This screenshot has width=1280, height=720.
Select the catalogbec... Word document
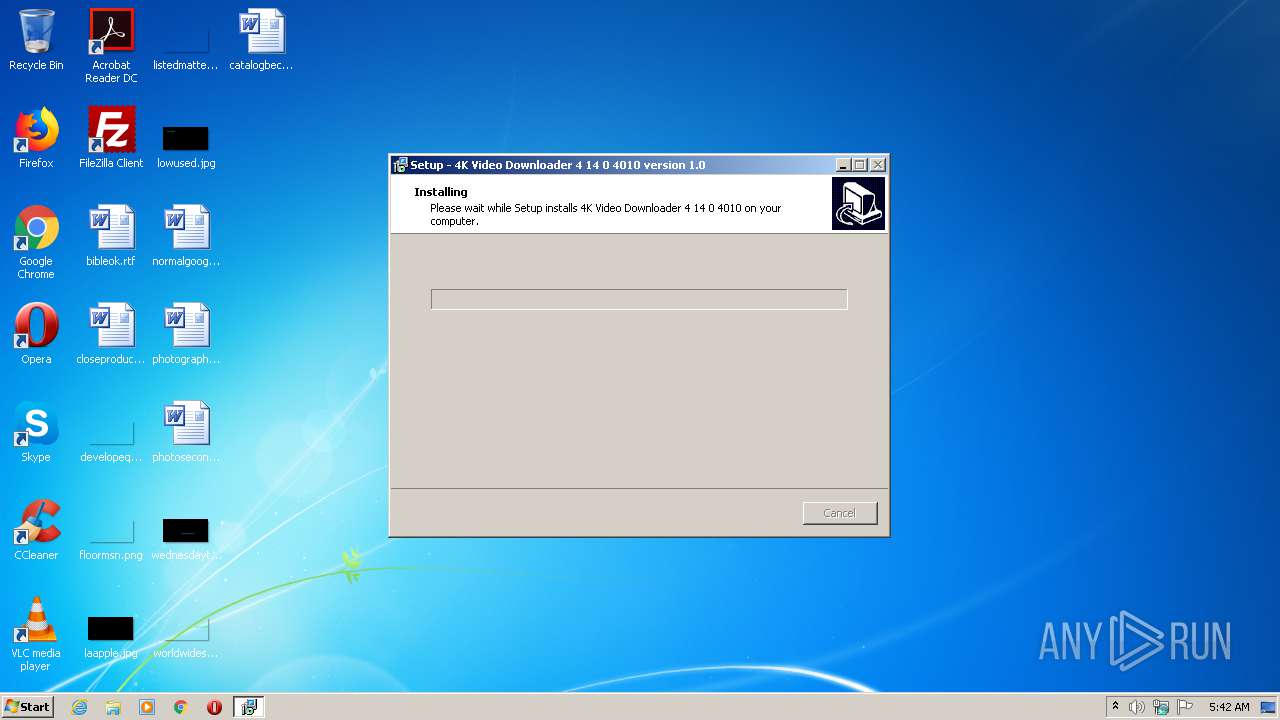(261, 40)
